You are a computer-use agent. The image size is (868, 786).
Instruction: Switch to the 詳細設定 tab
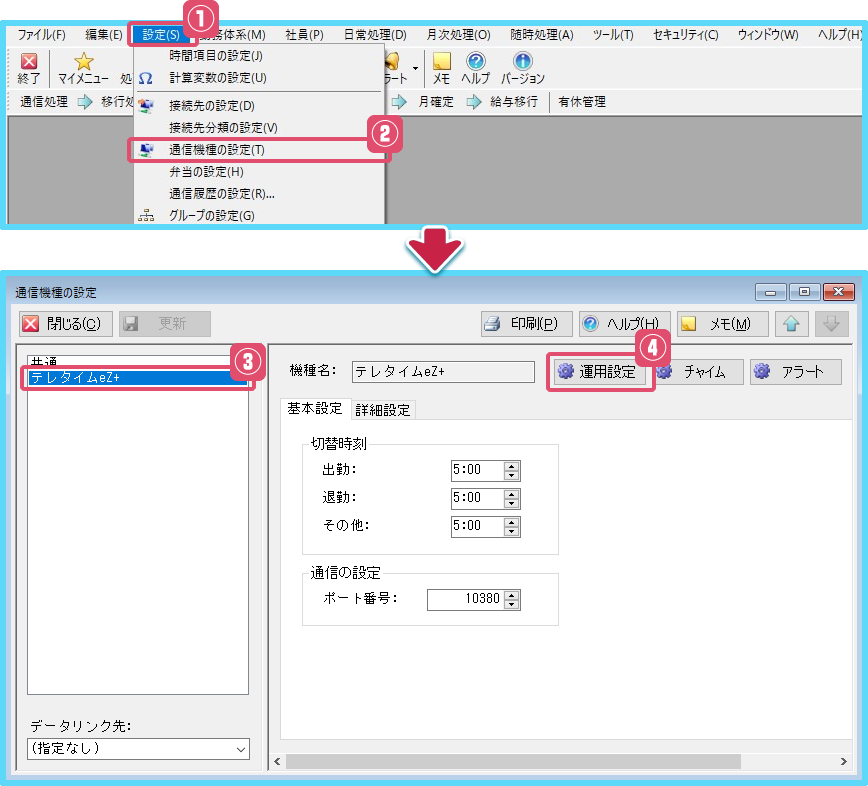pos(382,409)
